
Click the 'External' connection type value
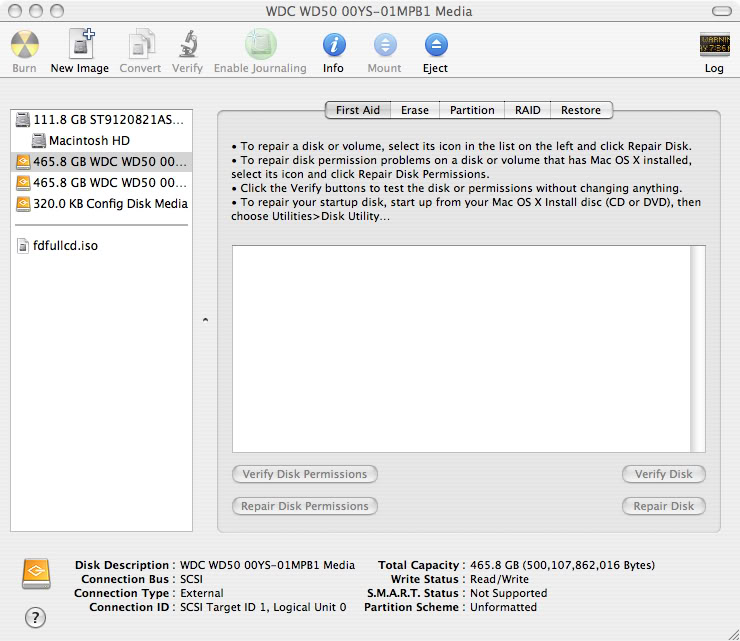click(x=202, y=593)
